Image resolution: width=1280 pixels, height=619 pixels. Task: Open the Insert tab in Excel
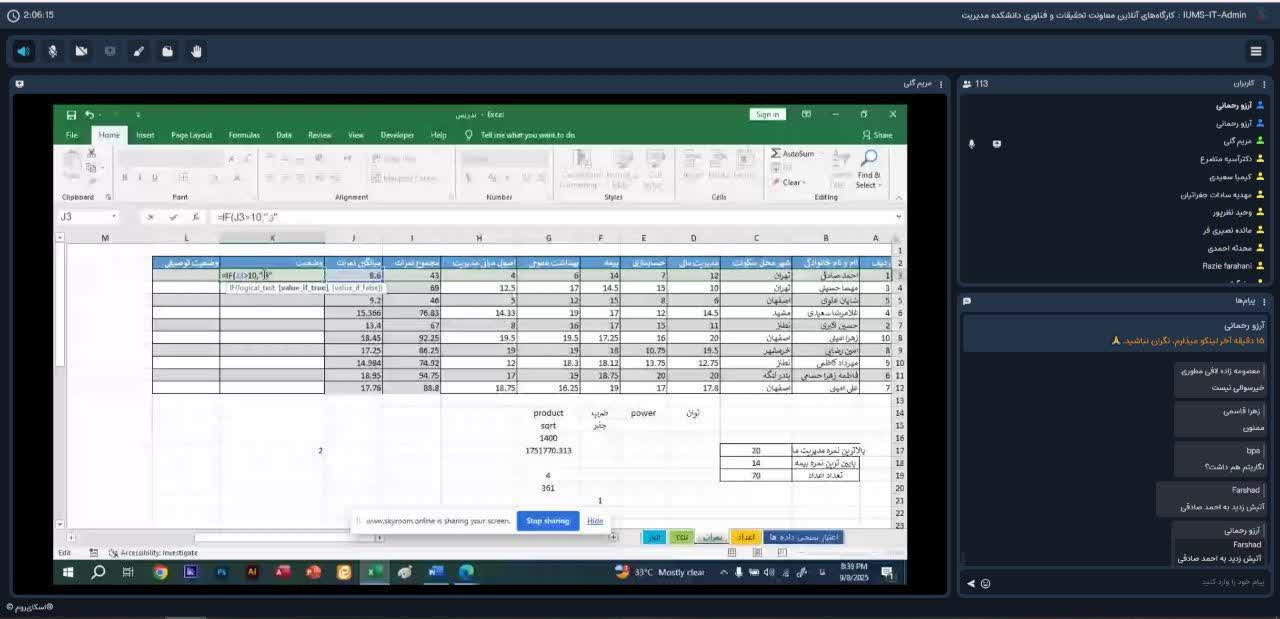click(145, 135)
